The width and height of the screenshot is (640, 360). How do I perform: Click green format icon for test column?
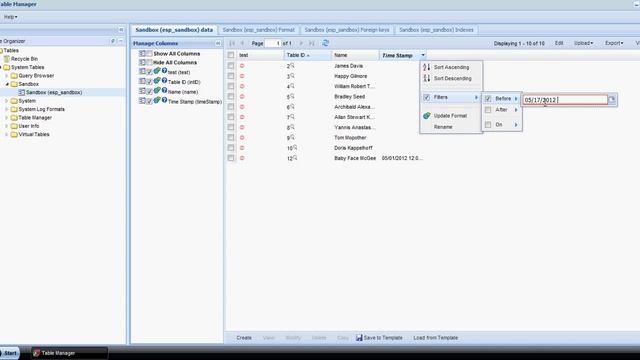point(157,71)
